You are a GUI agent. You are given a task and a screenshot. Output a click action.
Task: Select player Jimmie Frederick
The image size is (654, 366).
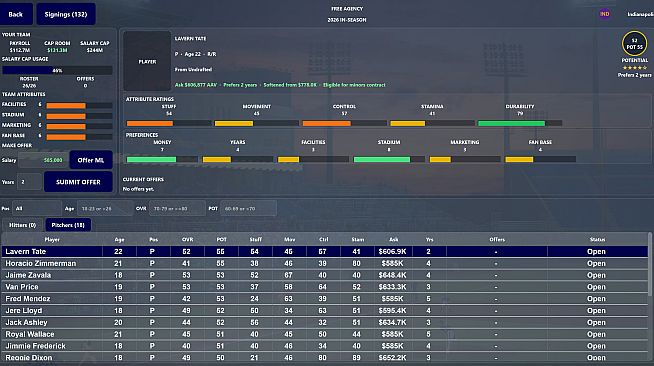[x=325, y=346]
